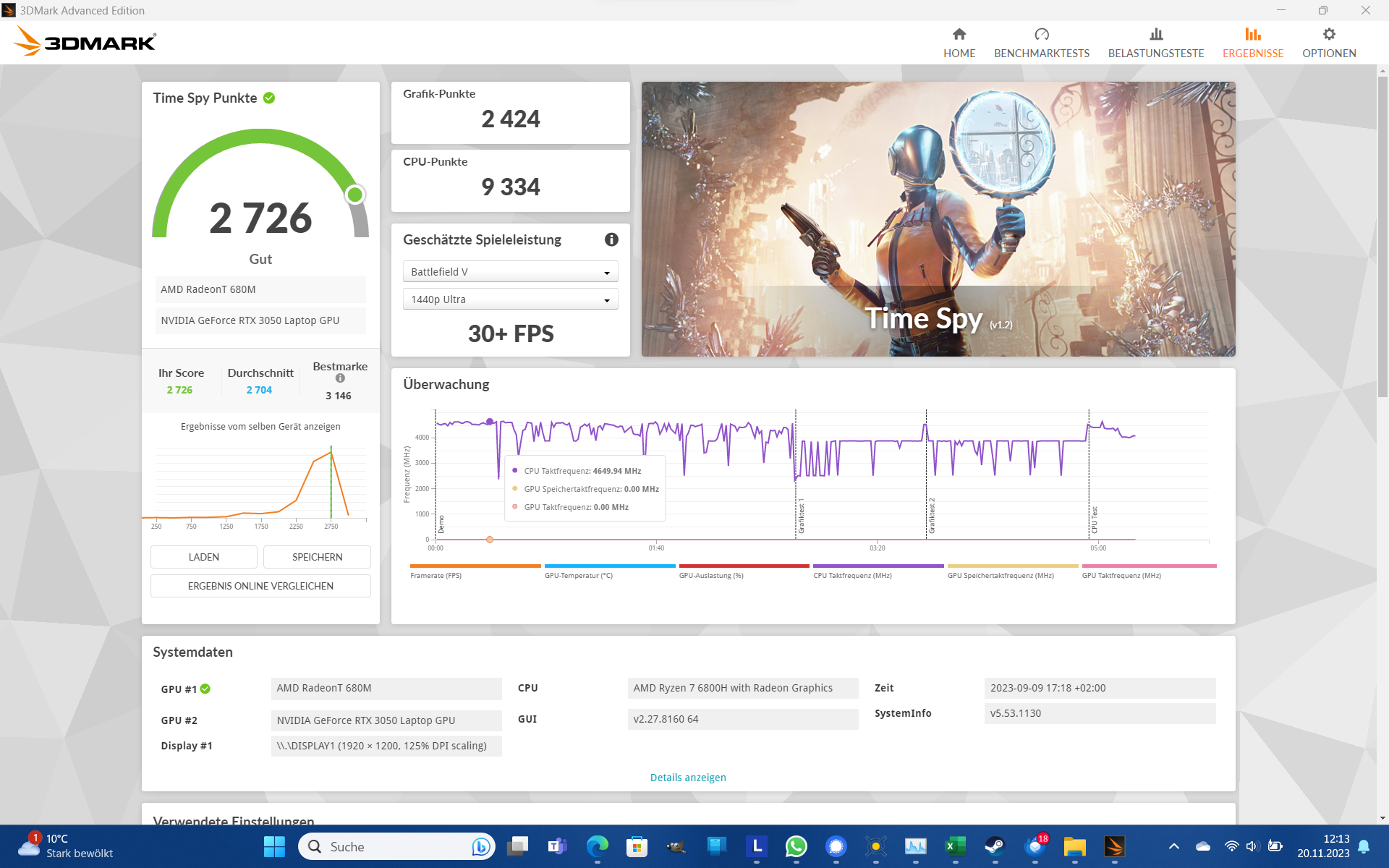
Task: Click the 3DMARK logo
Action: tap(84, 41)
